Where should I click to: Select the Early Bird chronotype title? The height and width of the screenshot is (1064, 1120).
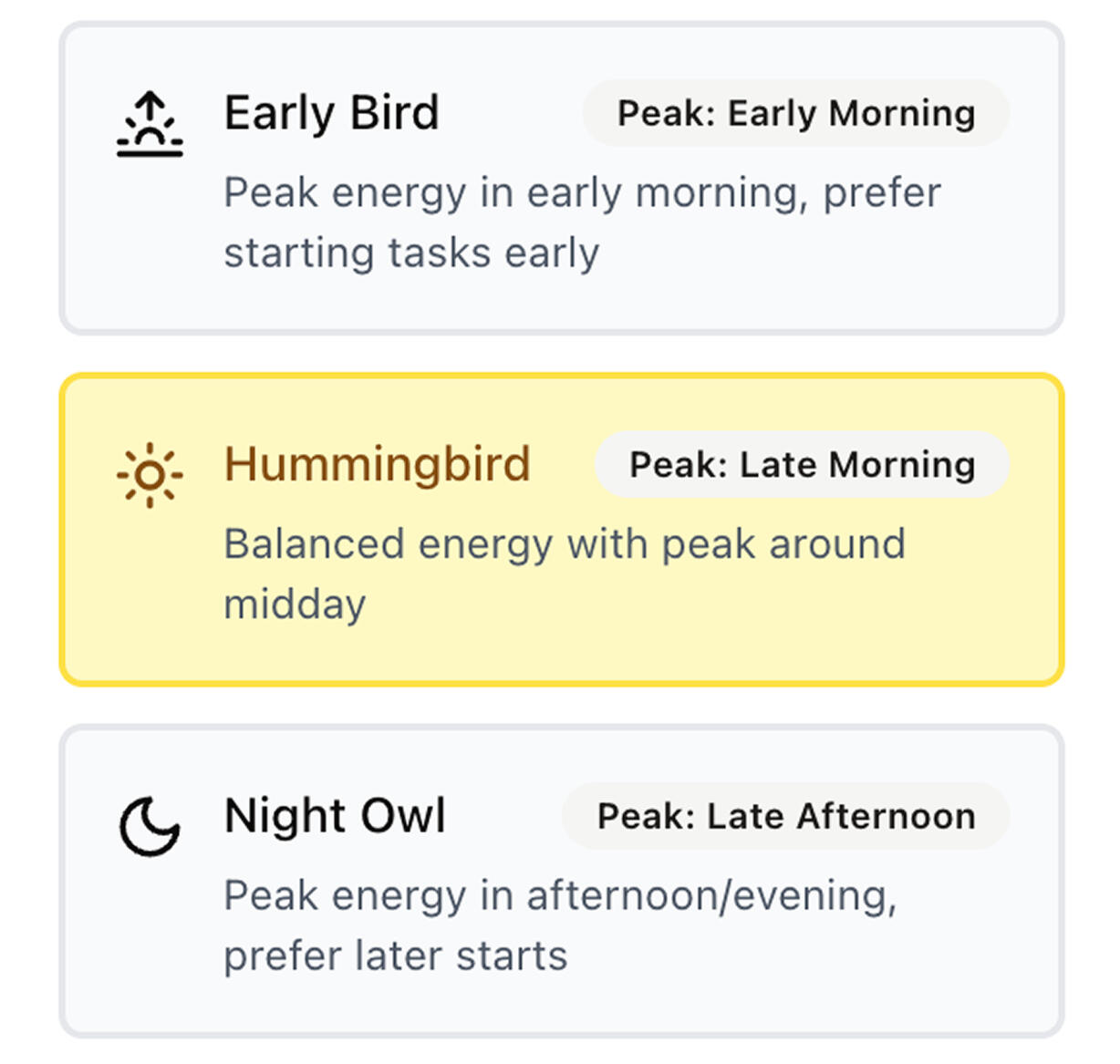pos(331,113)
